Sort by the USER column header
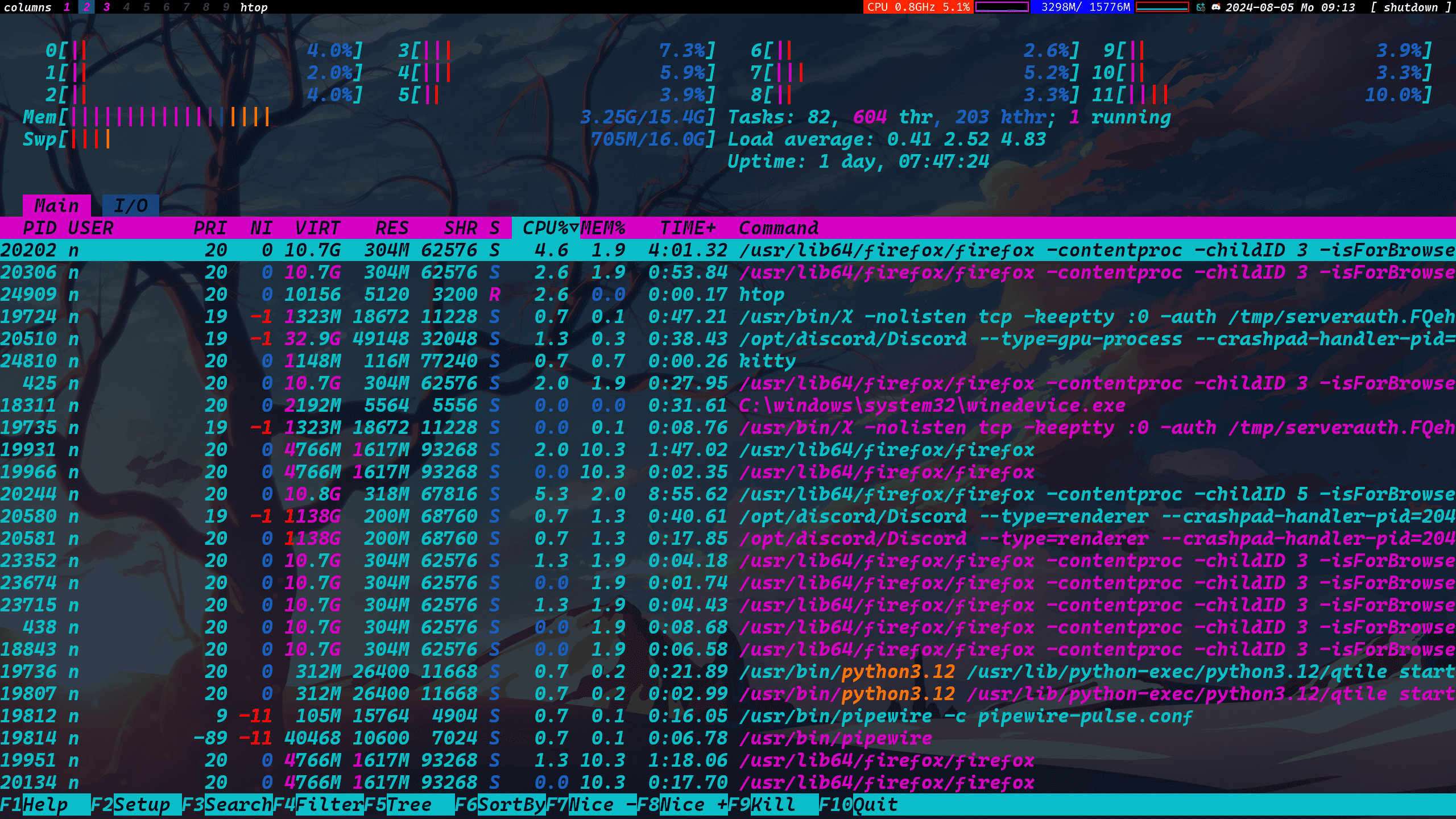The width and height of the screenshot is (1456, 819). click(x=91, y=228)
